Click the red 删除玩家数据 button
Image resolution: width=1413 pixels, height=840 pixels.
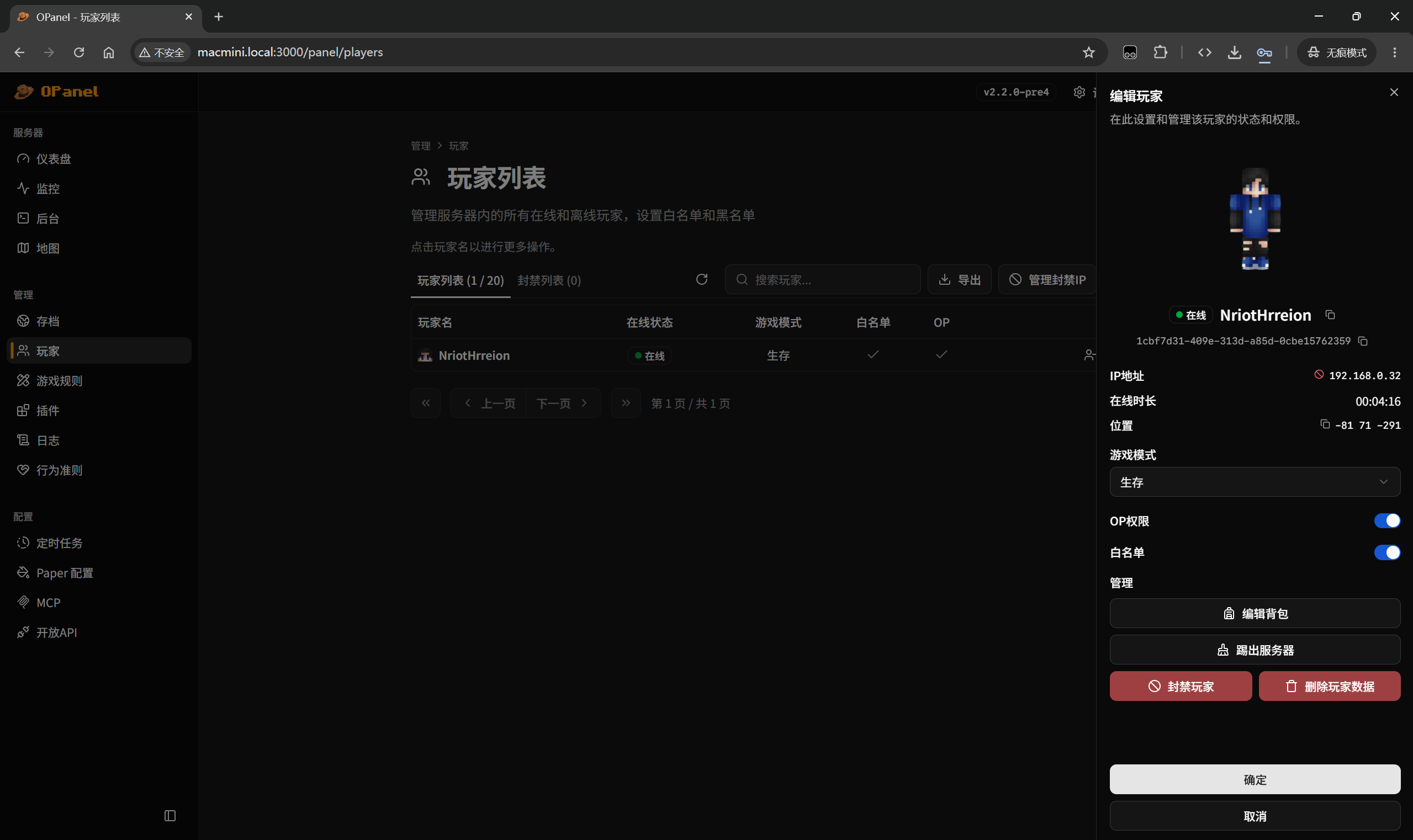click(1330, 686)
